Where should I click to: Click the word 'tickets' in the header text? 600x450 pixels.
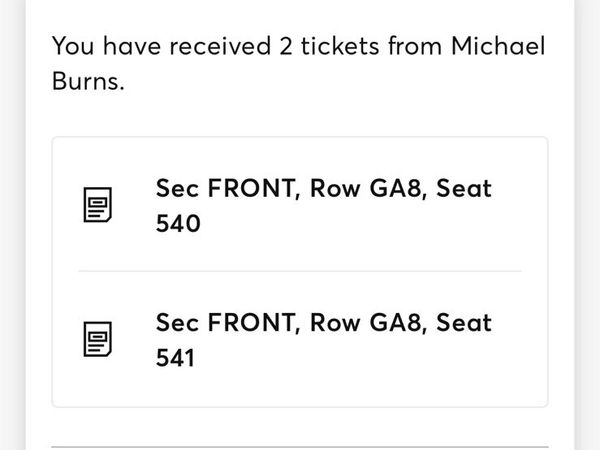tap(340, 46)
